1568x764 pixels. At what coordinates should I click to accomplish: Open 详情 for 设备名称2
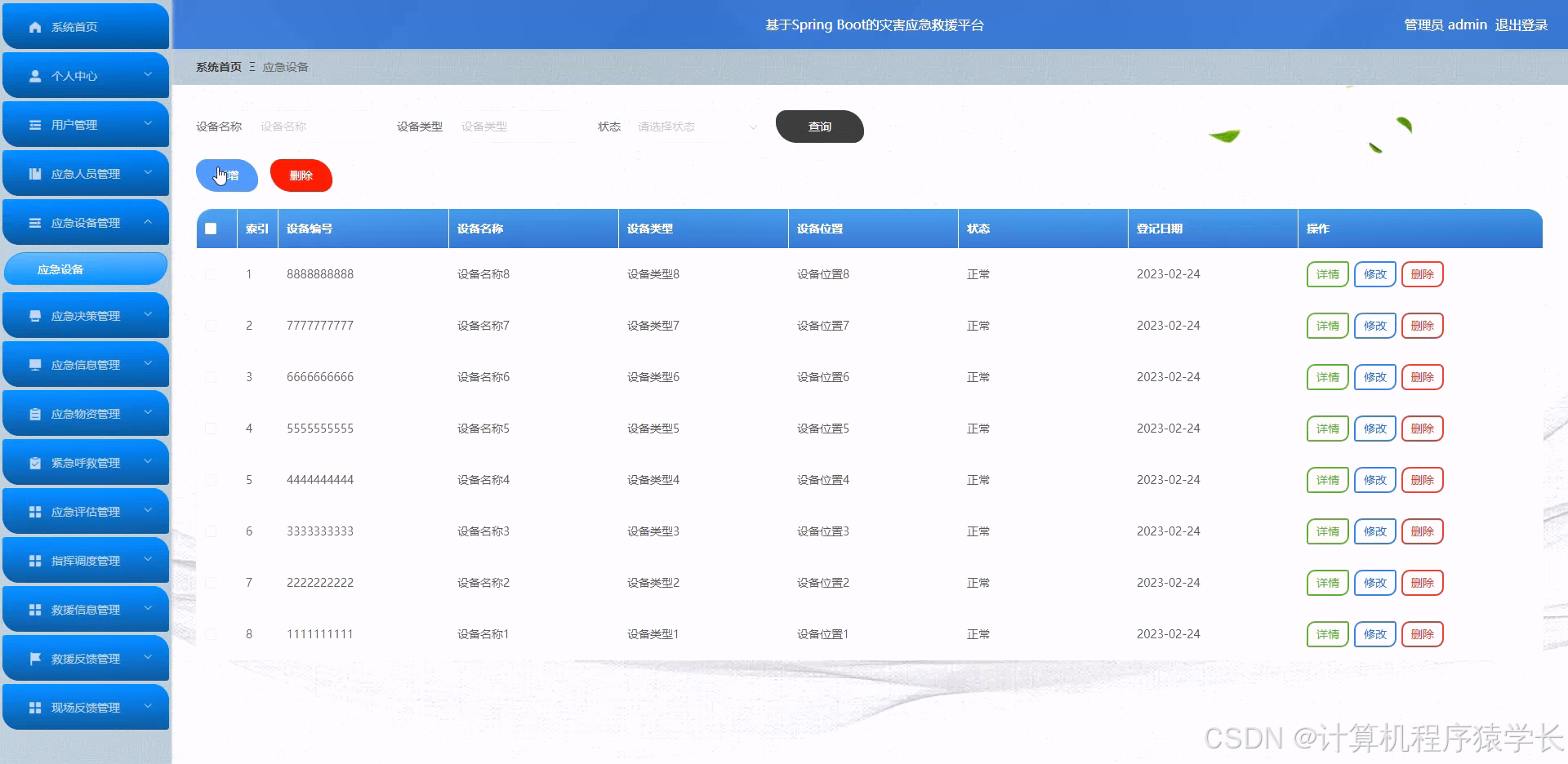(x=1328, y=583)
